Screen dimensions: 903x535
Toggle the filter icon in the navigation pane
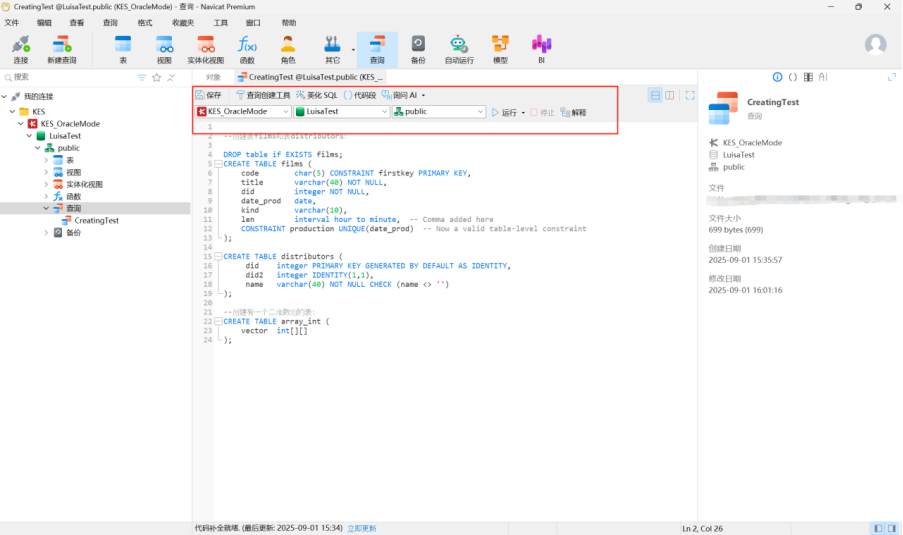coord(142,77)
